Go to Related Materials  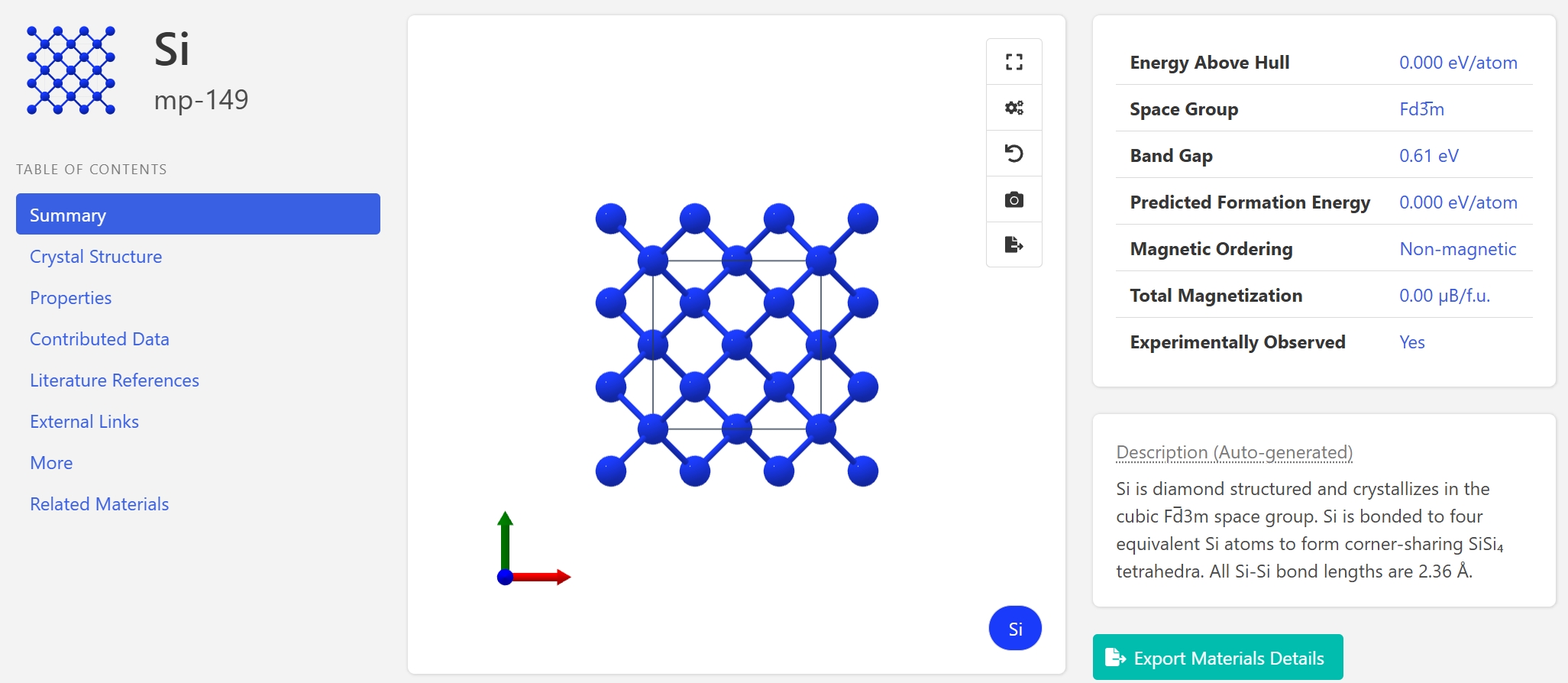click(x=99, y=504)
